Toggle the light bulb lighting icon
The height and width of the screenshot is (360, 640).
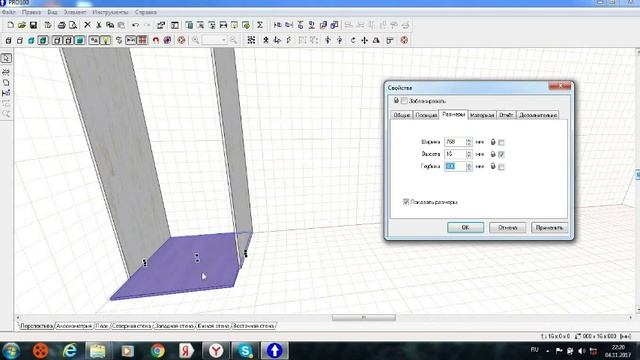tap(106, 40)
